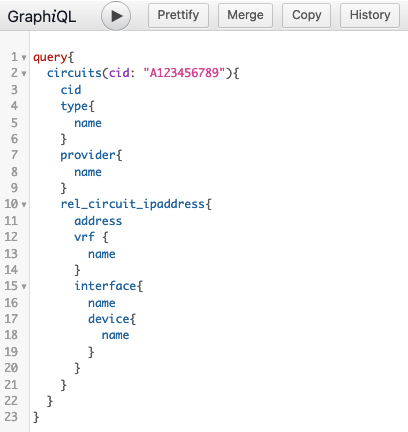Viewport: 408px width, 432px height.
Task: Click the 'circuits' field name
Action: 74,73
